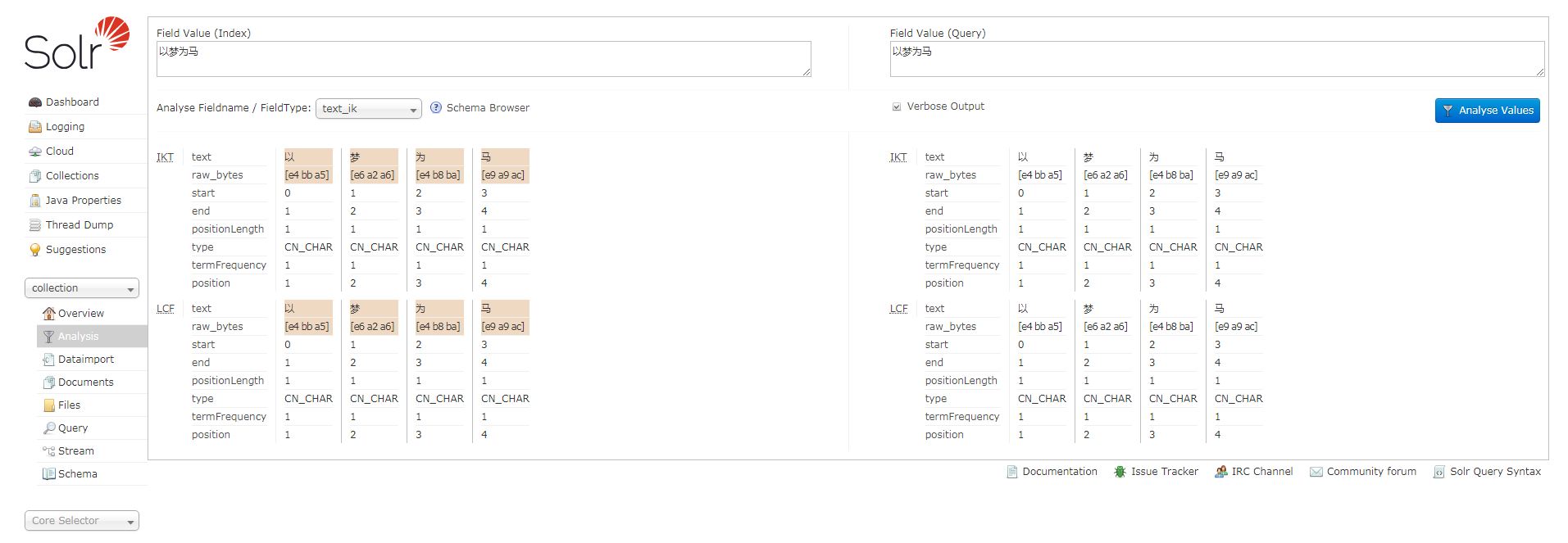Select the Overview menu item
This screenshot has height=543, width=1568.
[80, 314]
